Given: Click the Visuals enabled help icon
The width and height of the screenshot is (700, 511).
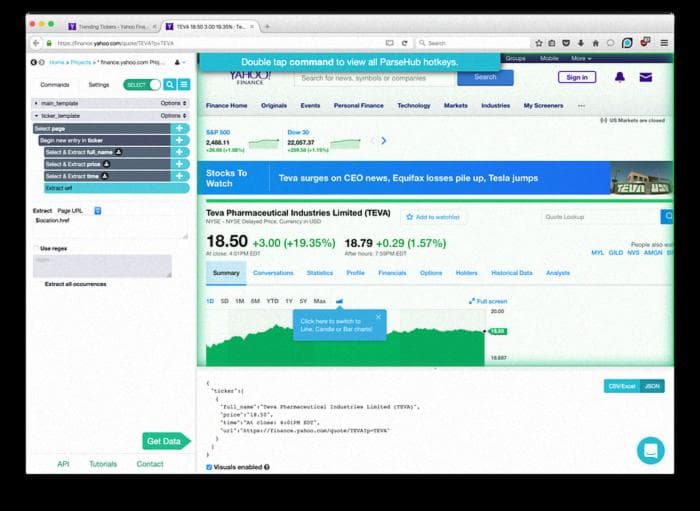Looking at the screenshot, I should pos(267,467).
